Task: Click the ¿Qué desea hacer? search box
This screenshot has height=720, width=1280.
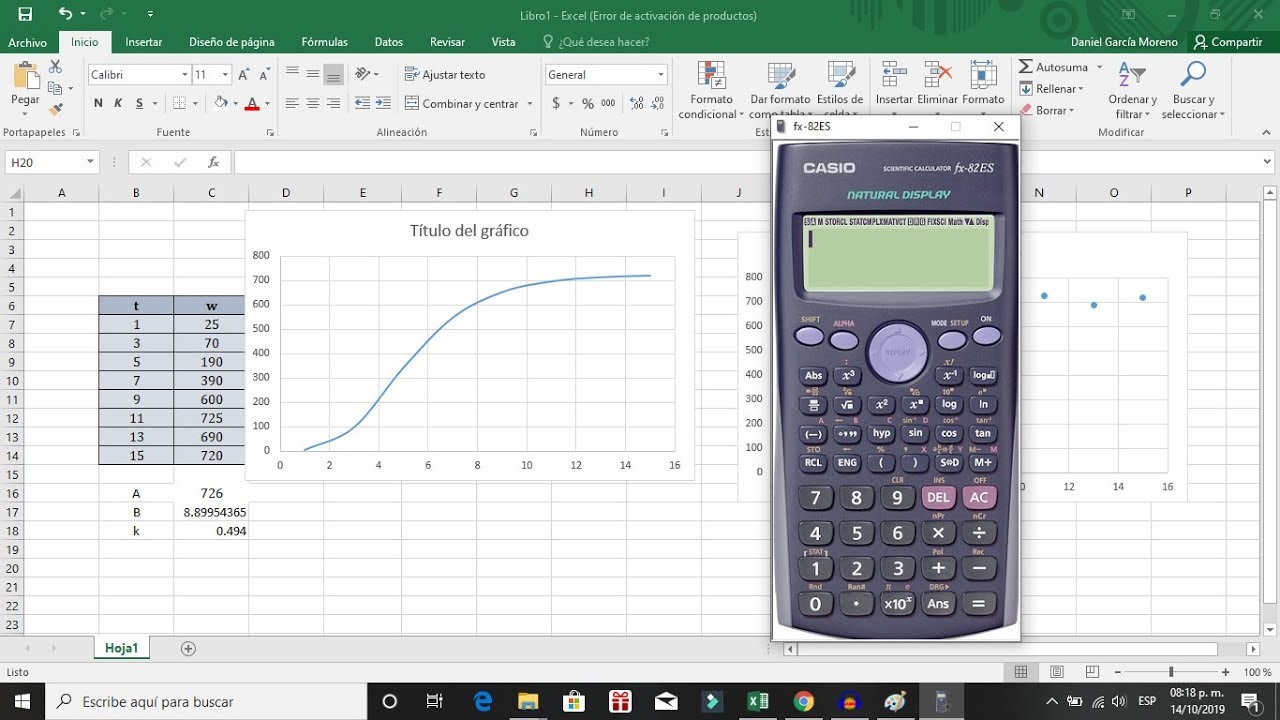Action: pyautogui.click(x=596, y=42)
